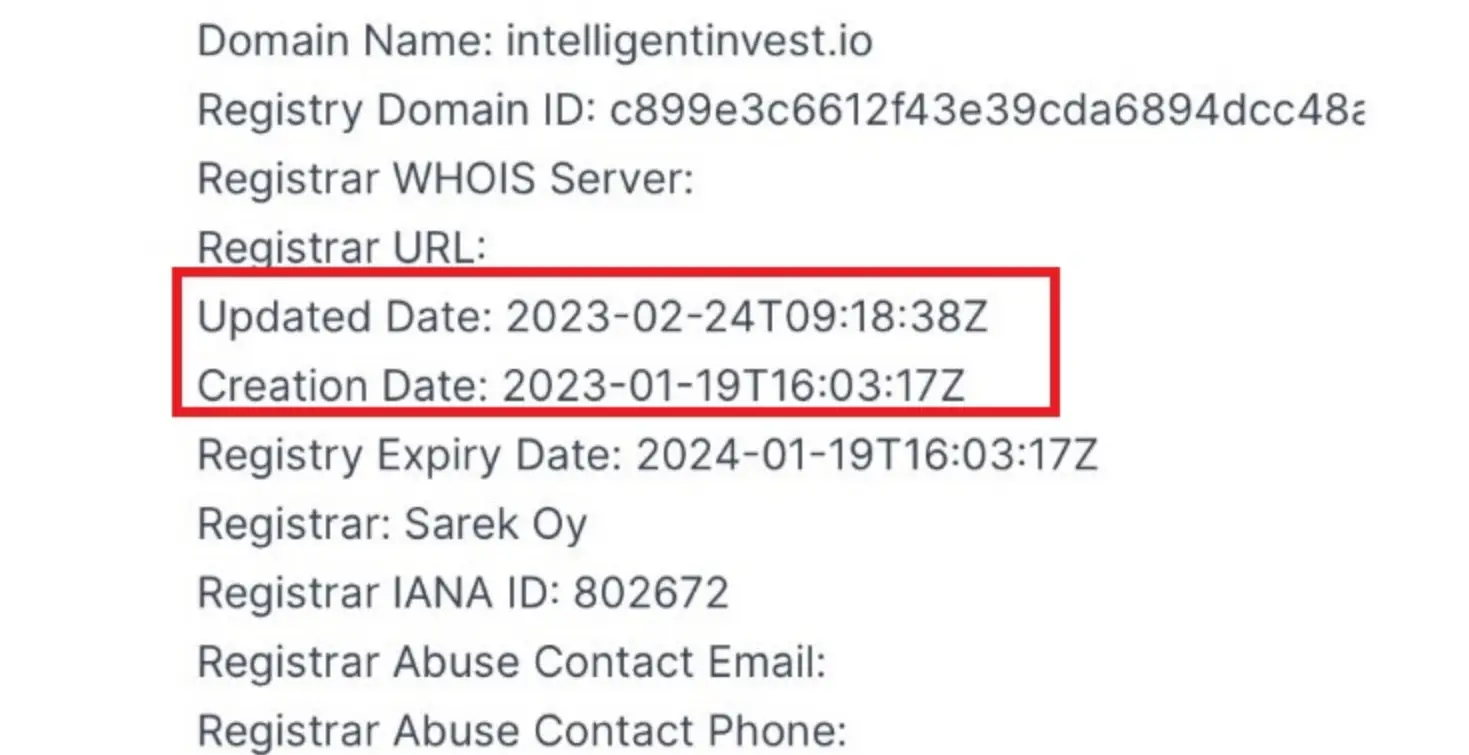Click the Registrar Sarek Oy text
This screenshot has height=755, width=1469.
(392, 524)
